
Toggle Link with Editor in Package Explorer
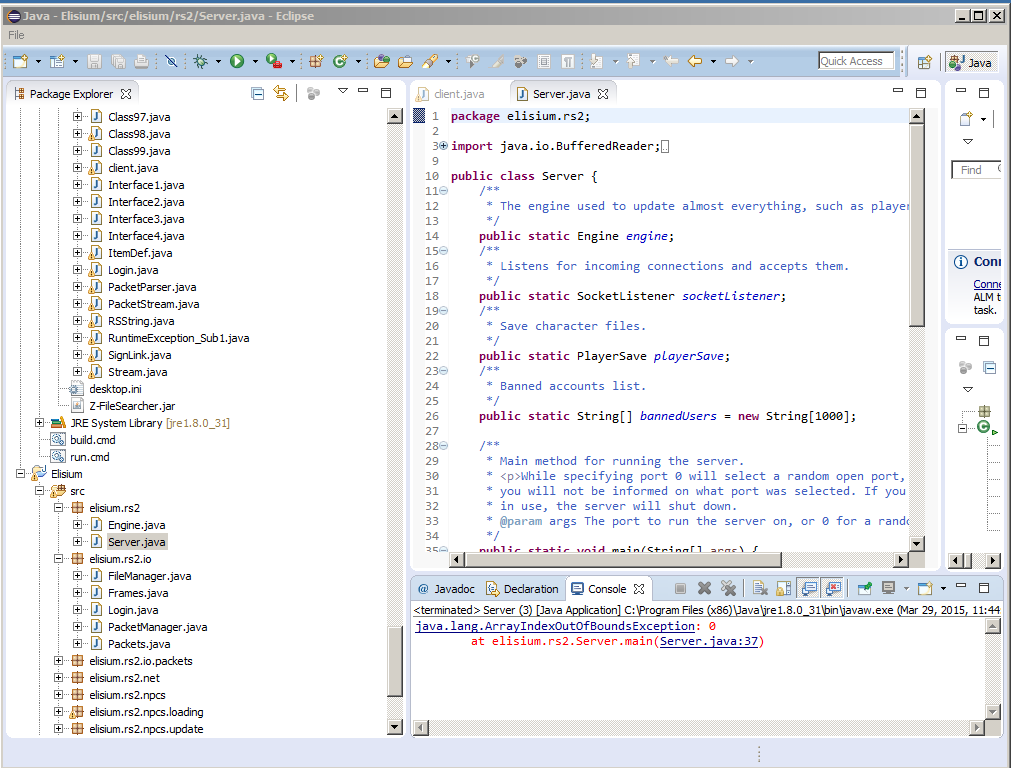[x=281, y=93]
